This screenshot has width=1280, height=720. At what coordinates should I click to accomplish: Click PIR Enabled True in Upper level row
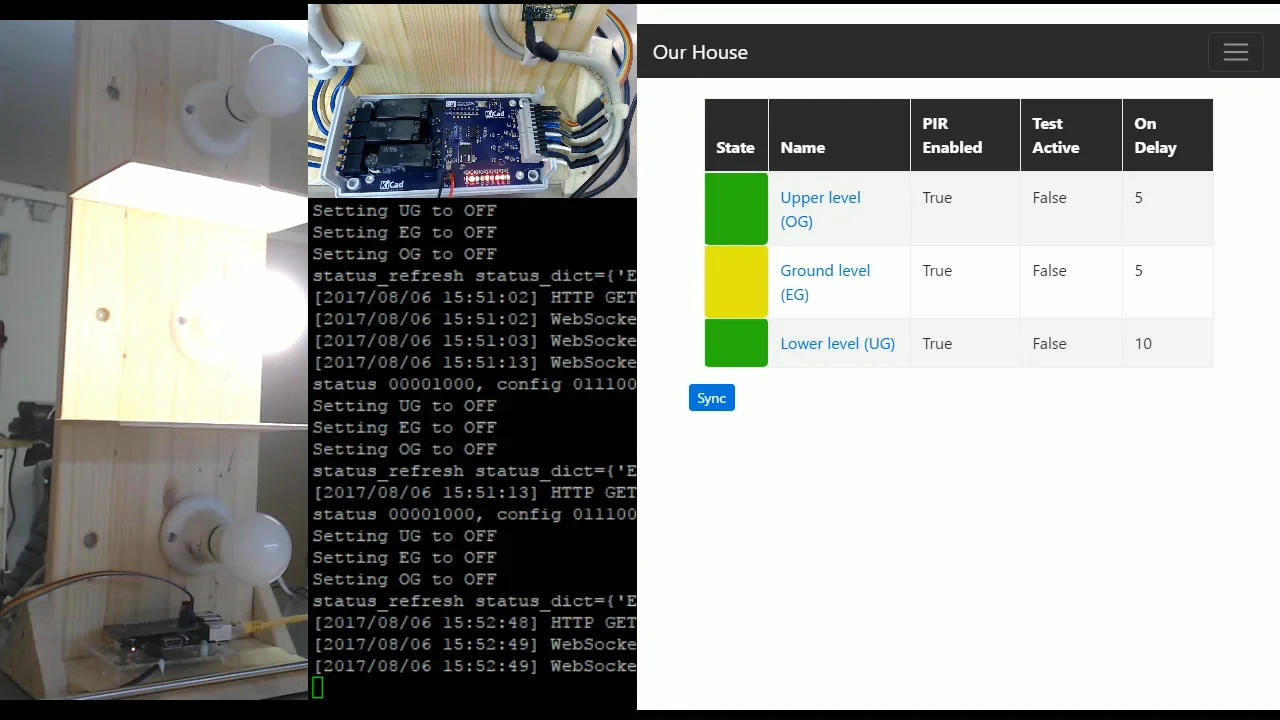click(937, 198)
